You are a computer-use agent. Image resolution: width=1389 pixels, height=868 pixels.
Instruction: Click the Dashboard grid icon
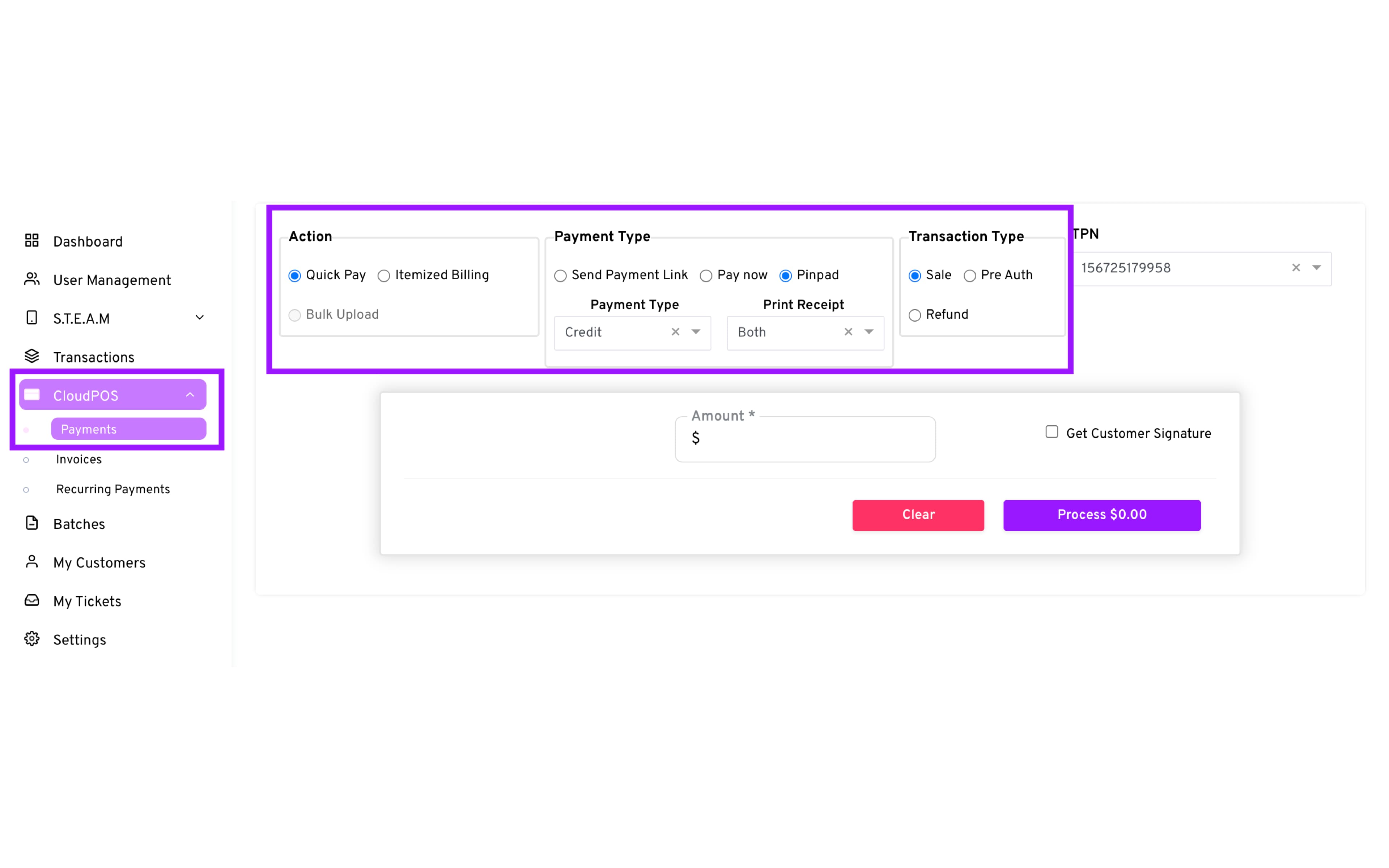pos(31,241)
